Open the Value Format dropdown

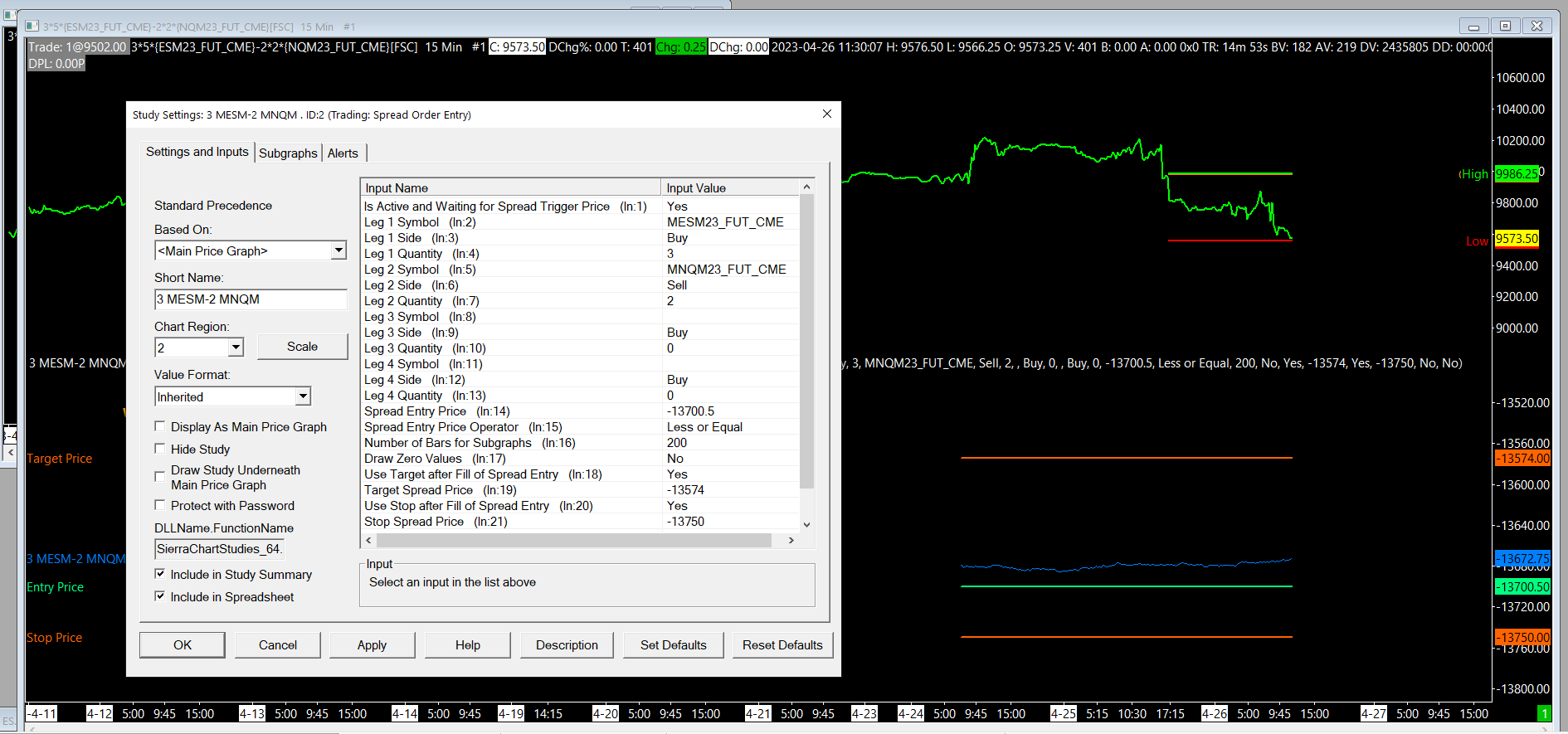[303, 396]
